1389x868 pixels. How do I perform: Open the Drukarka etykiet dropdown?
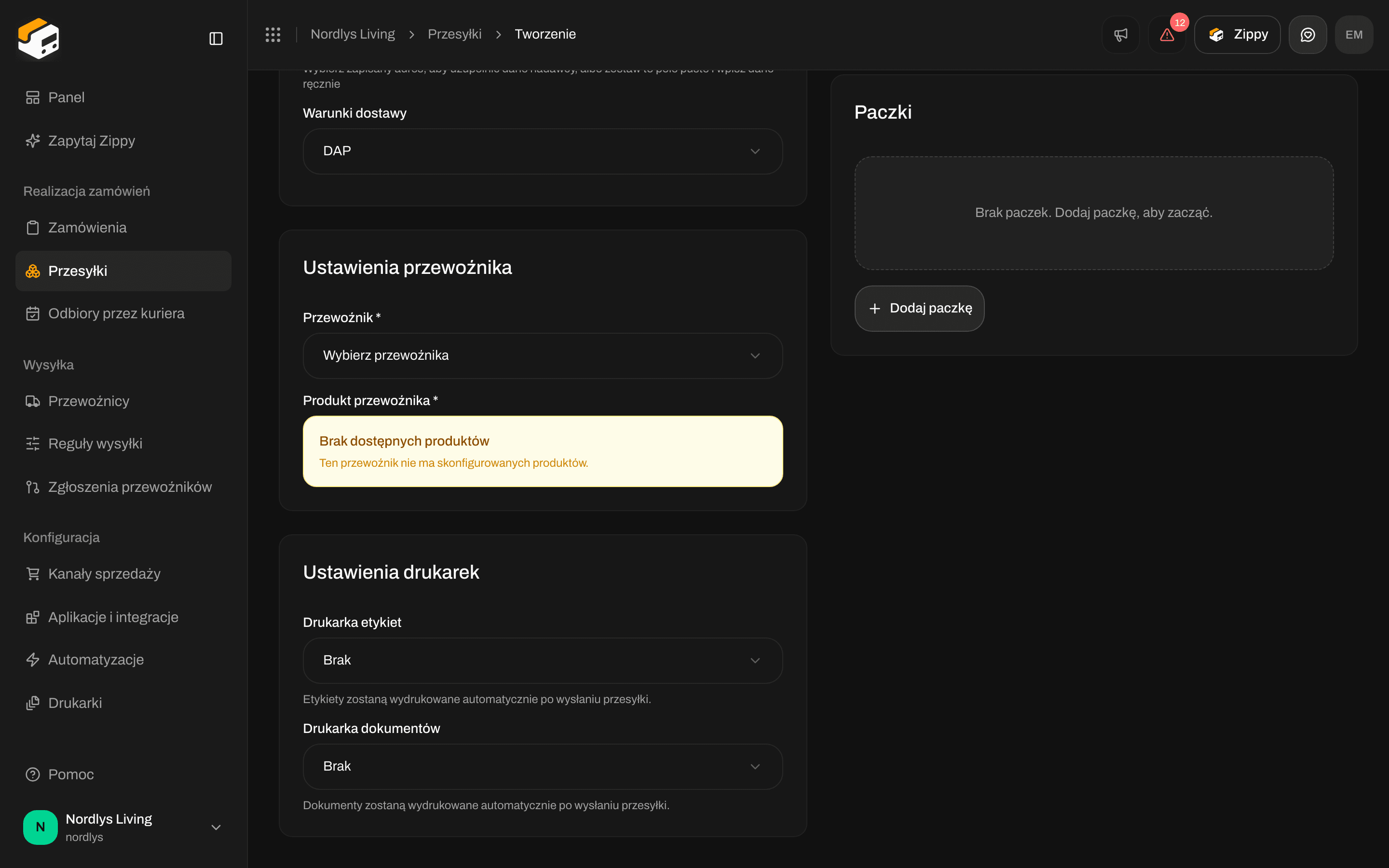[x=543, y=660]
